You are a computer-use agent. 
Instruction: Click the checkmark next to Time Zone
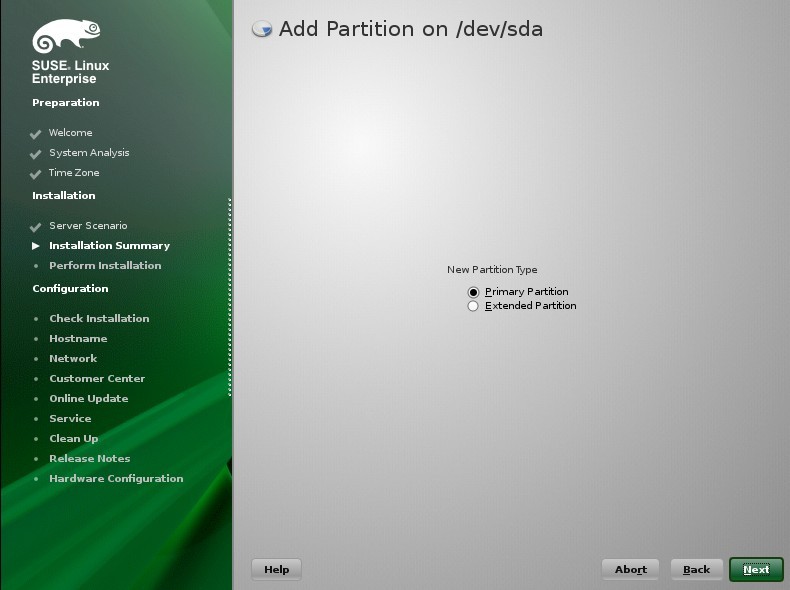(x=35, y=174)
